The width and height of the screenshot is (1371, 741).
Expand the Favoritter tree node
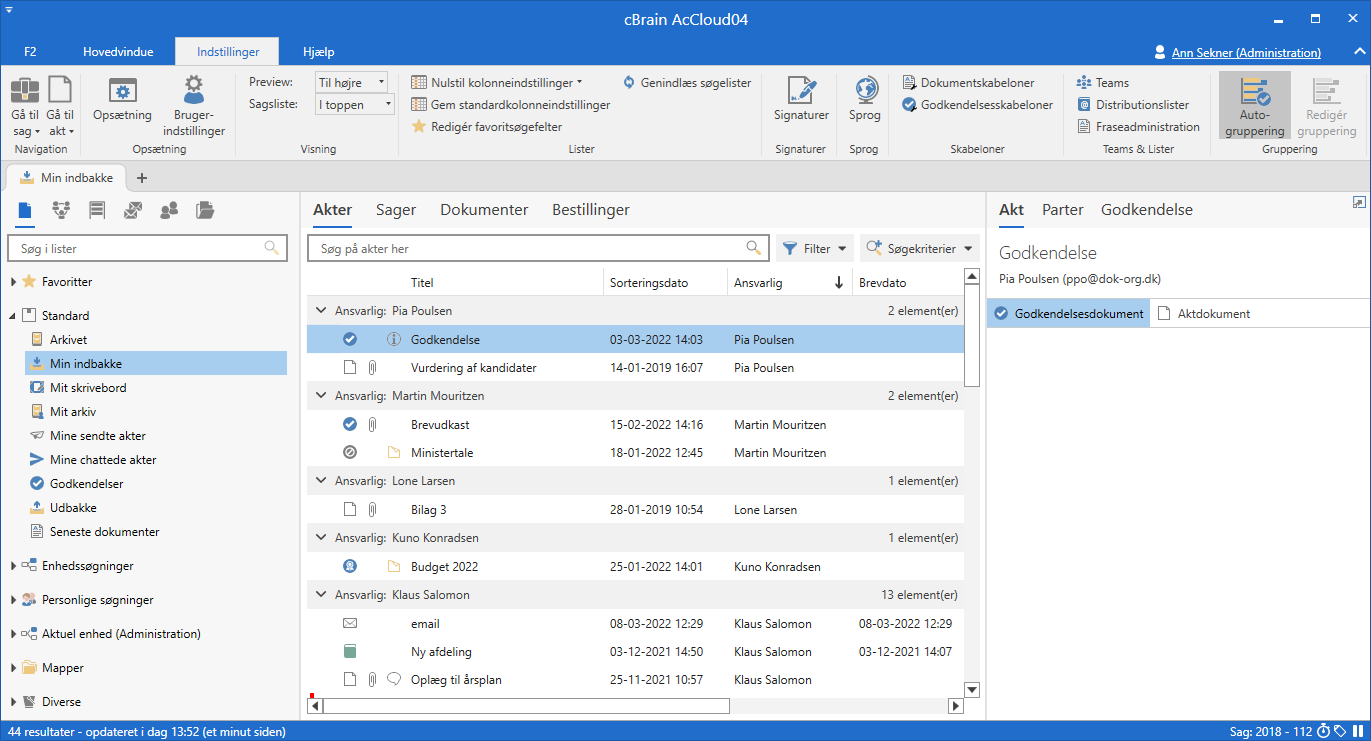click(x=13, y=282)
